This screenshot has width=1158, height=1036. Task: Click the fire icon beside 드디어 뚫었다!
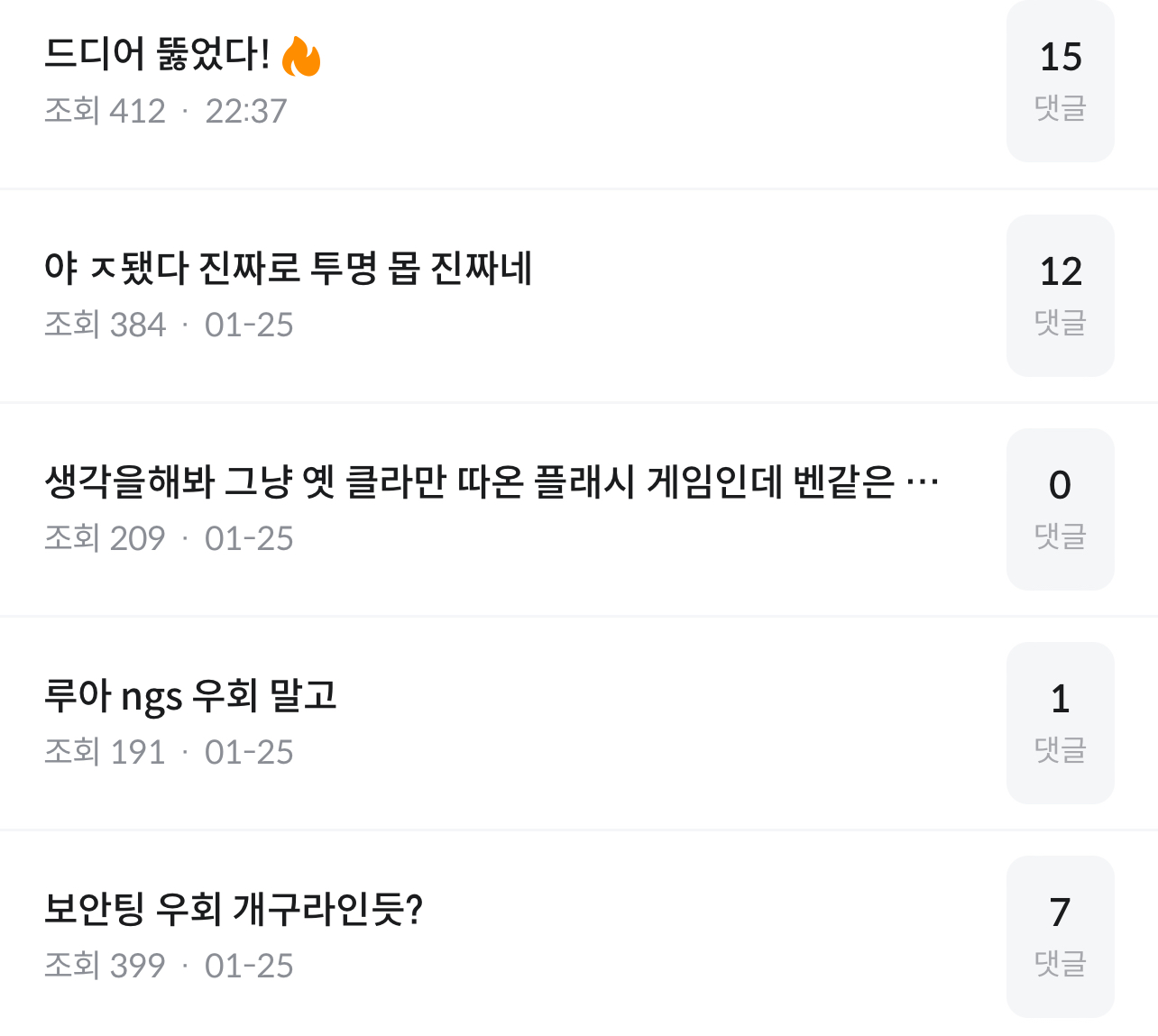(x=301, y=56)
